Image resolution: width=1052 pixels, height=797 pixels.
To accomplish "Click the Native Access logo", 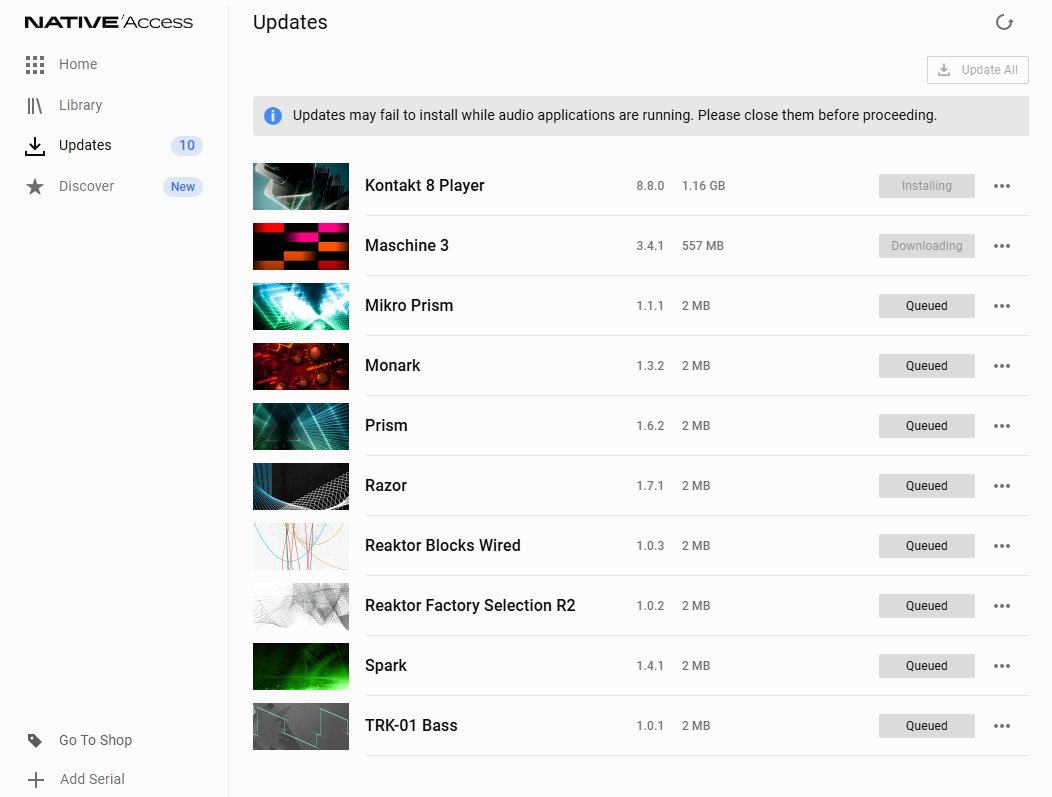I will 109,22.
